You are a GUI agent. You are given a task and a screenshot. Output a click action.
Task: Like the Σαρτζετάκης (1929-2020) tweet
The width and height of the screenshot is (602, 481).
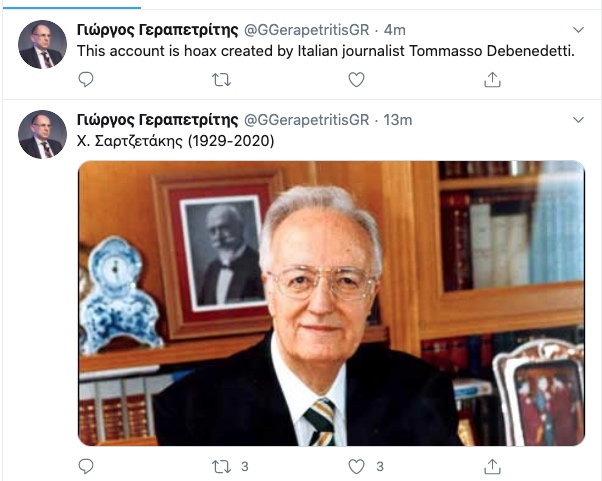(x=356, y=466)
